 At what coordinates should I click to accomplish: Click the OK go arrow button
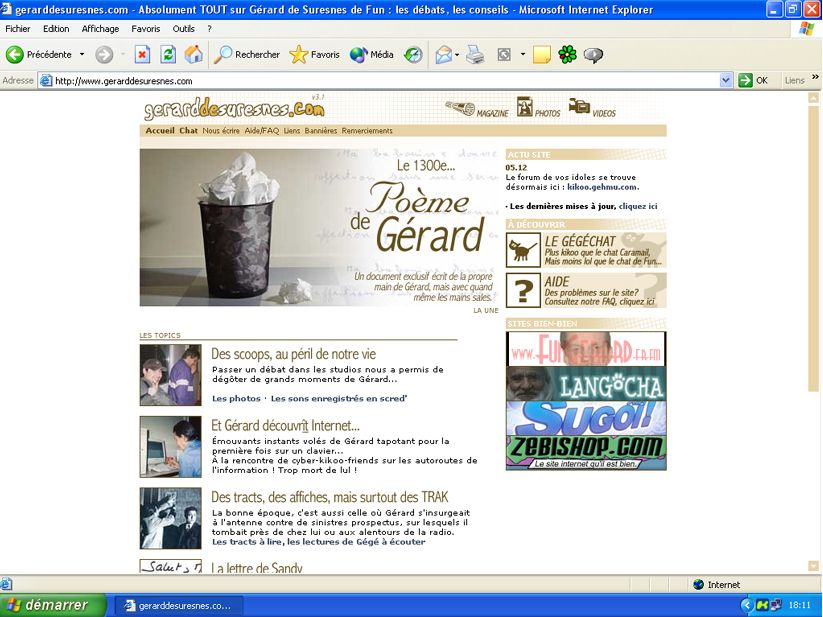click(753, 80)
